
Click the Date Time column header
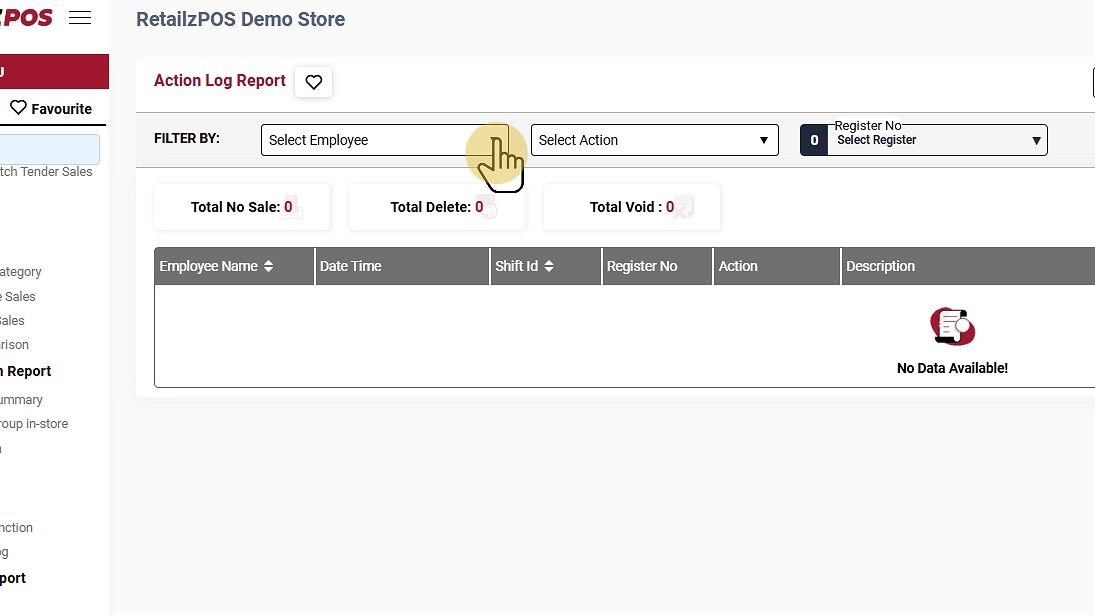(351, 267)
